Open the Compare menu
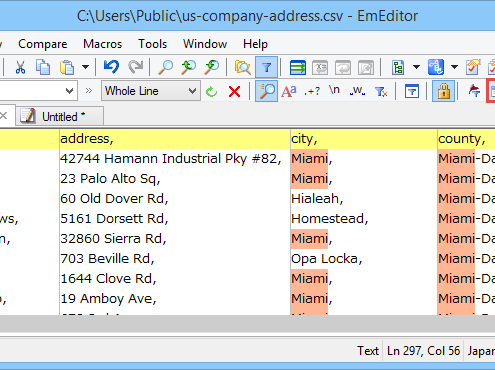This screenshot has height=370, width=495. point(43,44)
